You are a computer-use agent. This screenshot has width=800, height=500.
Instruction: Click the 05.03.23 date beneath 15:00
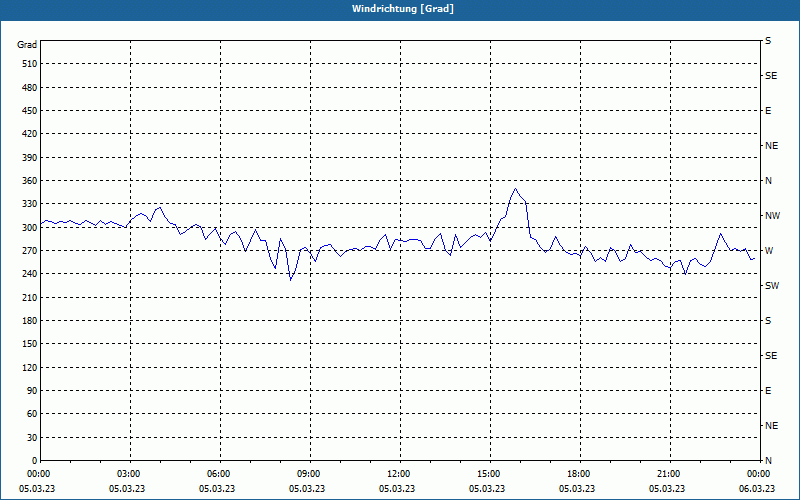487,489
